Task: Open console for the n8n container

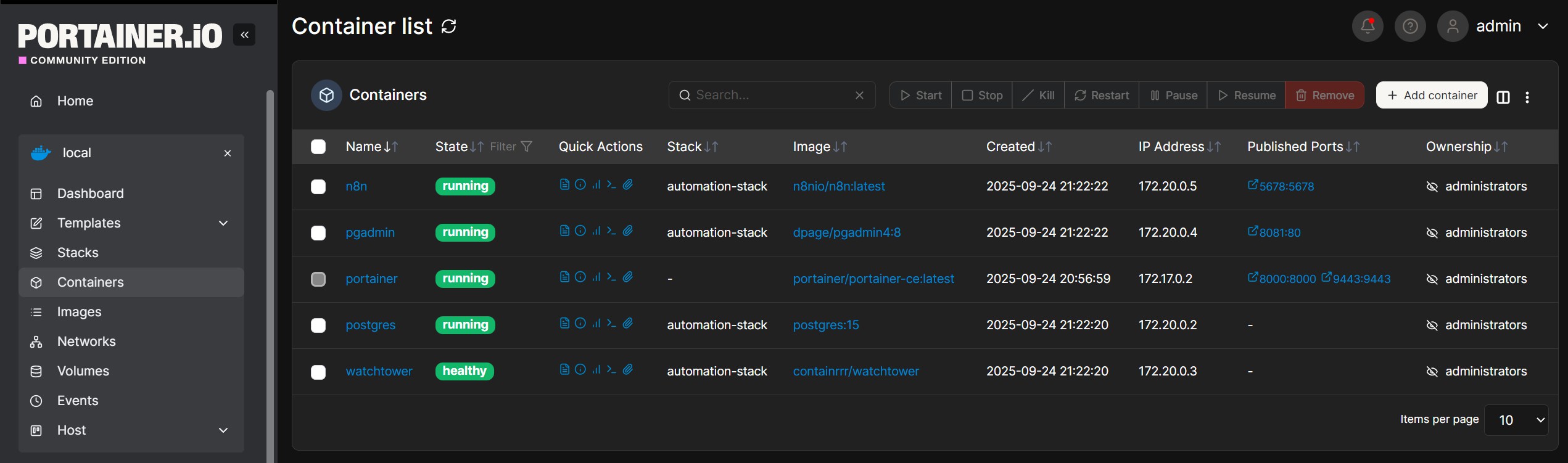Action: pos(611,184)
